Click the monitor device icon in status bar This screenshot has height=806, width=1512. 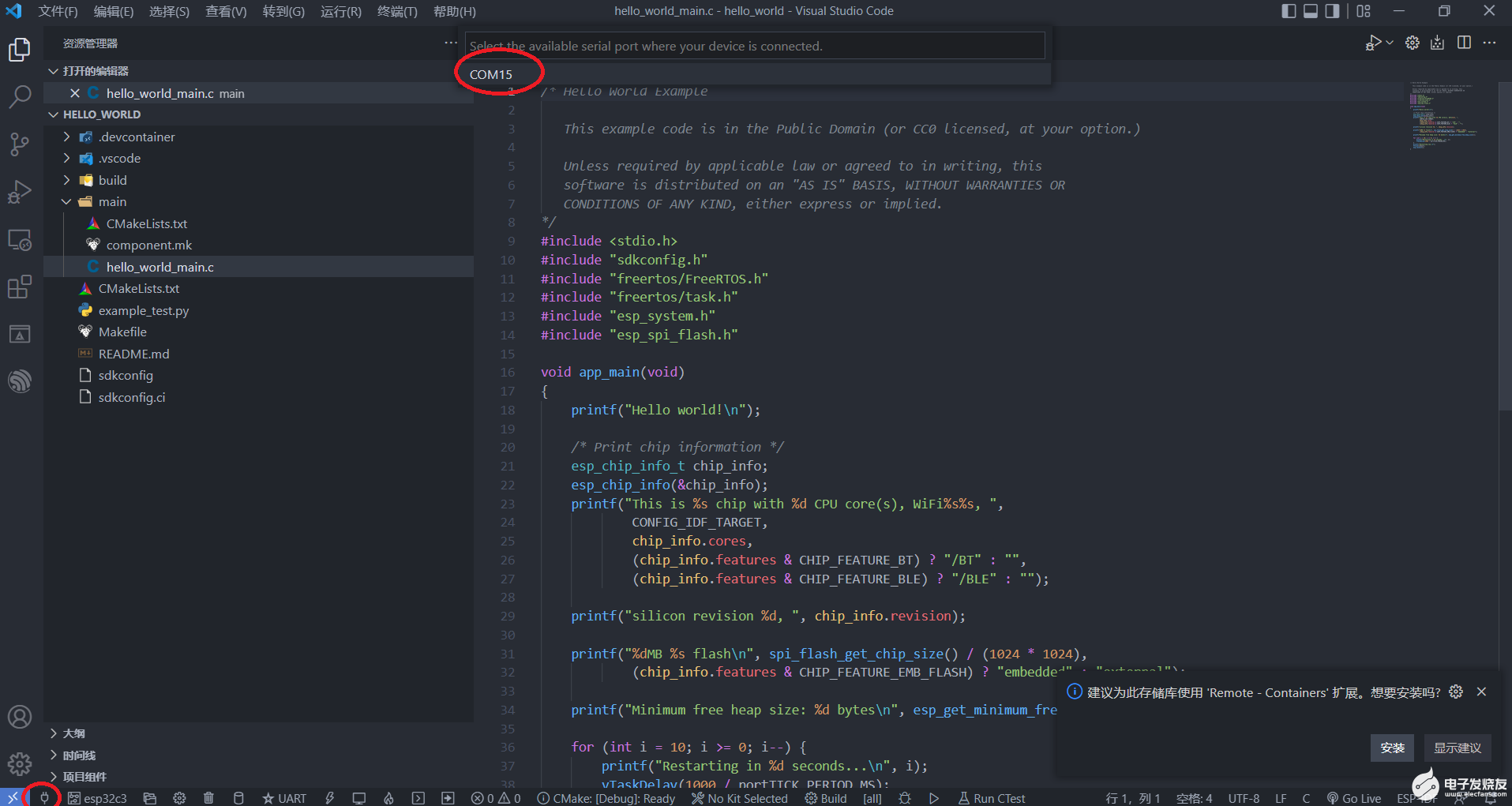(x=359, y=798)
